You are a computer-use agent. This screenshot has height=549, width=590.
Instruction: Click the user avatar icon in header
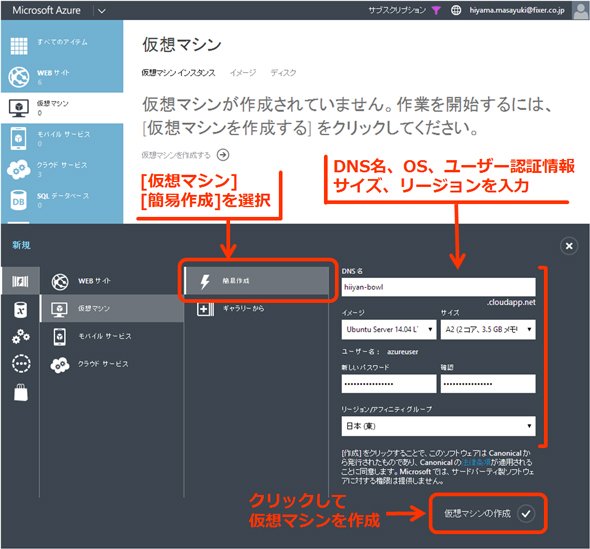click(x=580, y=10)
